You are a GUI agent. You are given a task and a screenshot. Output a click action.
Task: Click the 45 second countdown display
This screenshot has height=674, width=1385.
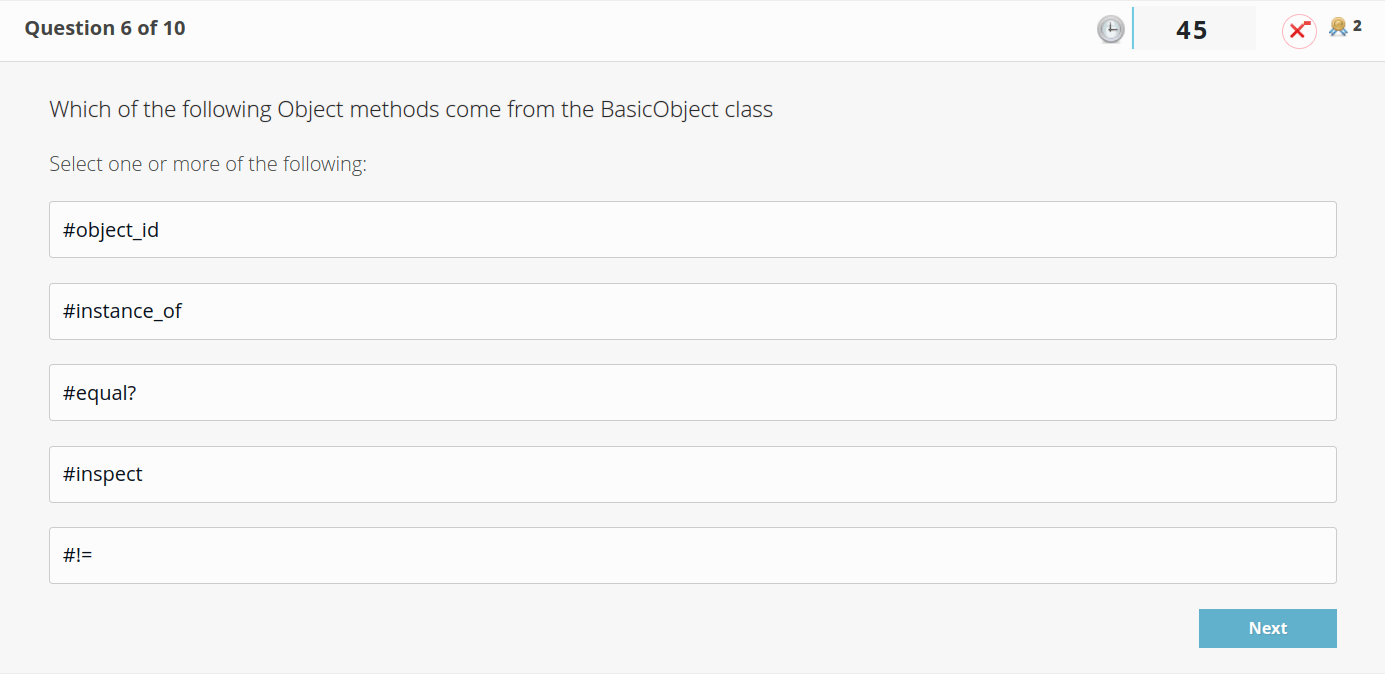coord(1194,30)
